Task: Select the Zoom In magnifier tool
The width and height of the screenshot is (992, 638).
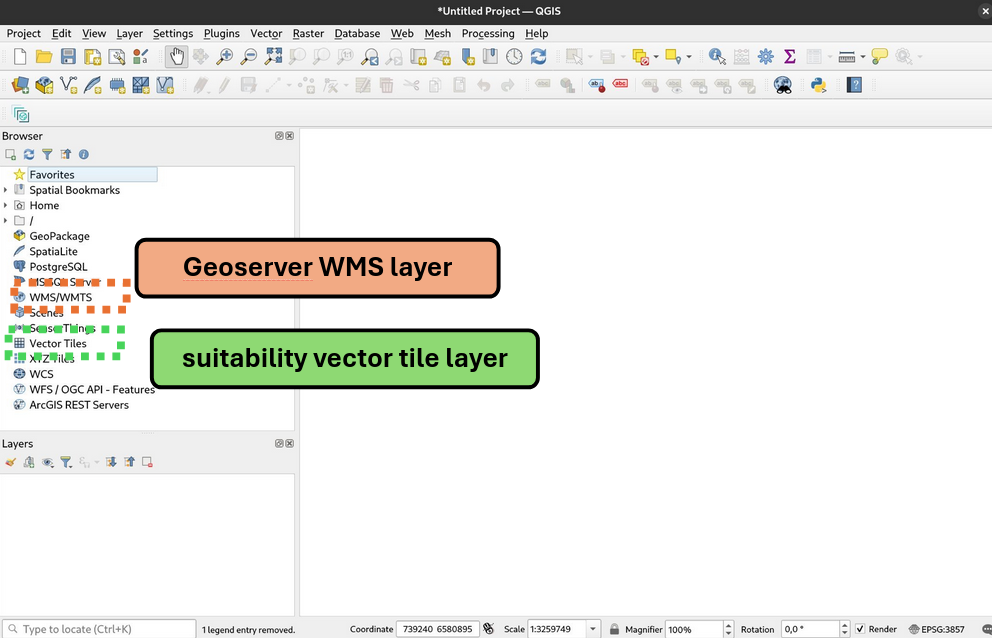Action: tap(225, 57)
